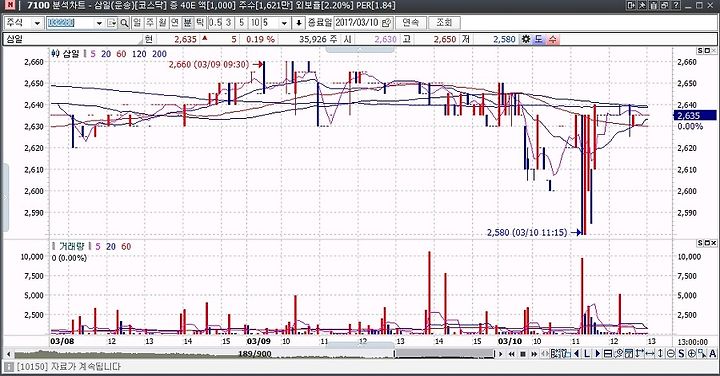Click the 20 moving average legend
Image resolution: width=720 pixels, height=376 pixels.
[x=106, y=54]
